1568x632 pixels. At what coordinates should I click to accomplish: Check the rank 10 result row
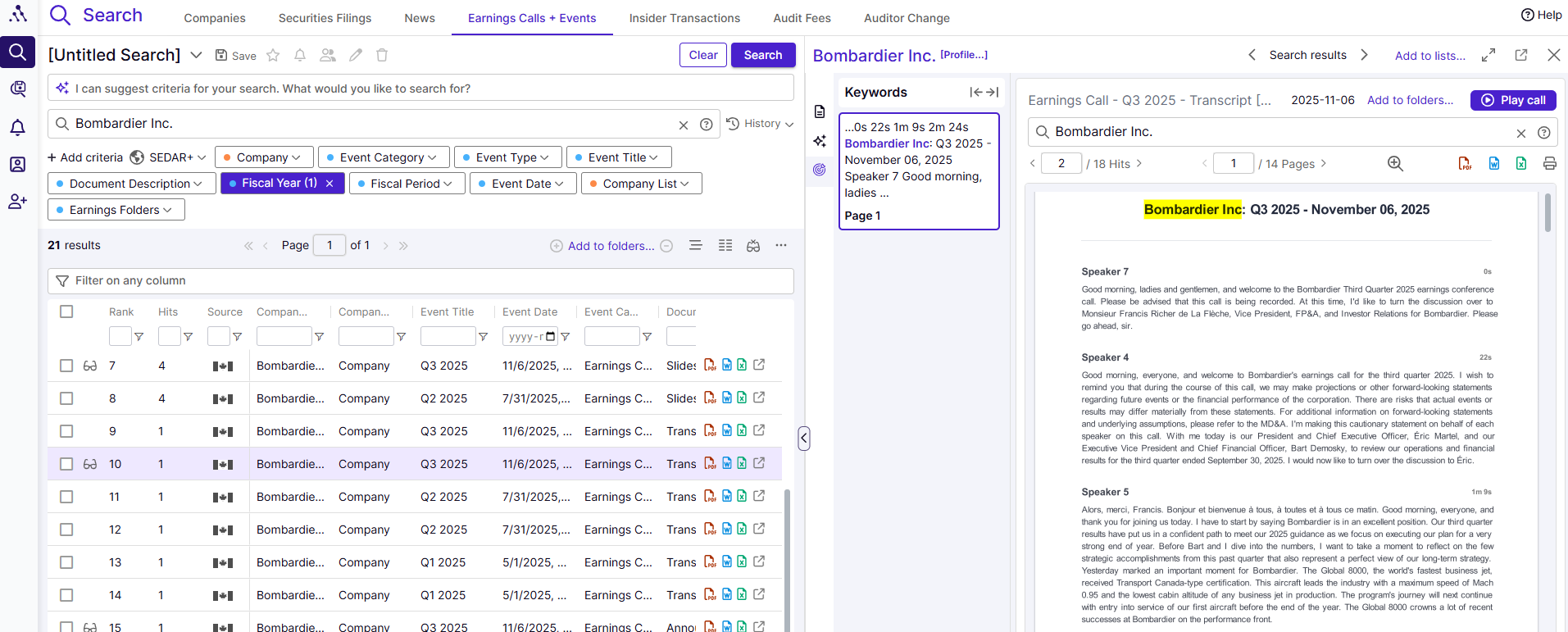[x=66, y=464]
